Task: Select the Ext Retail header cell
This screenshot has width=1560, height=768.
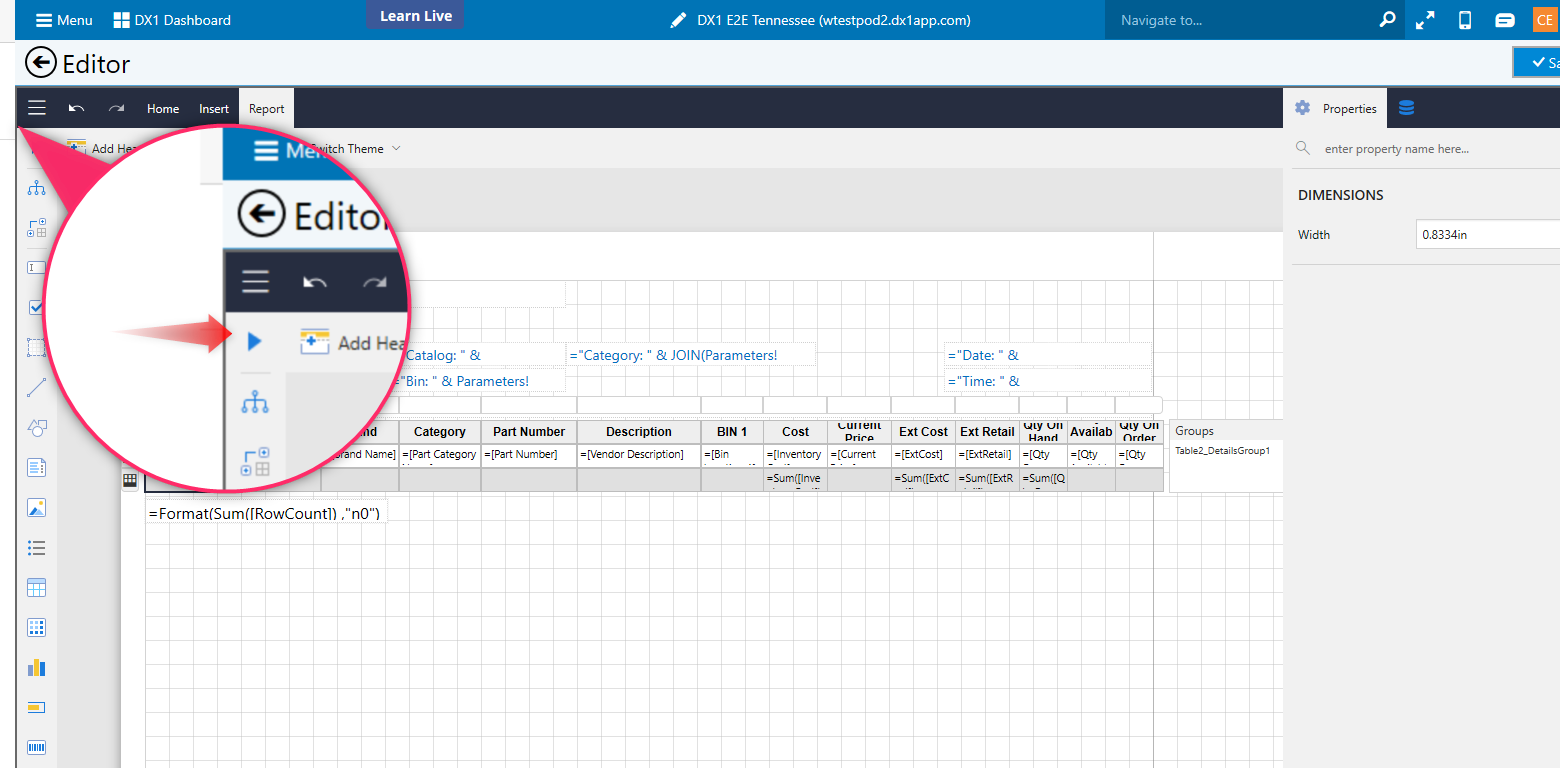Action: [x=987, y=432]
